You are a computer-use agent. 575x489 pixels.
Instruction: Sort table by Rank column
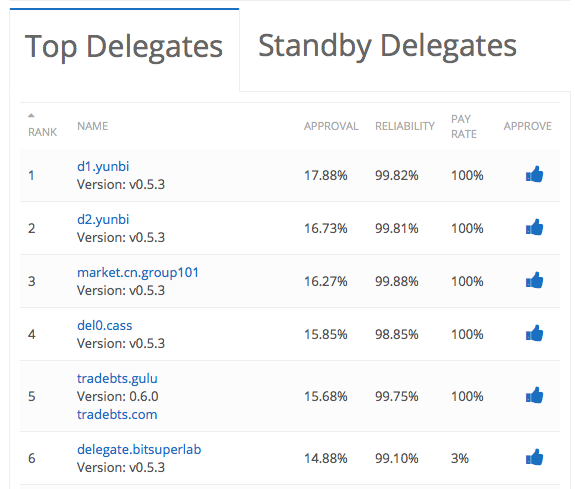(x=42, y=126)
